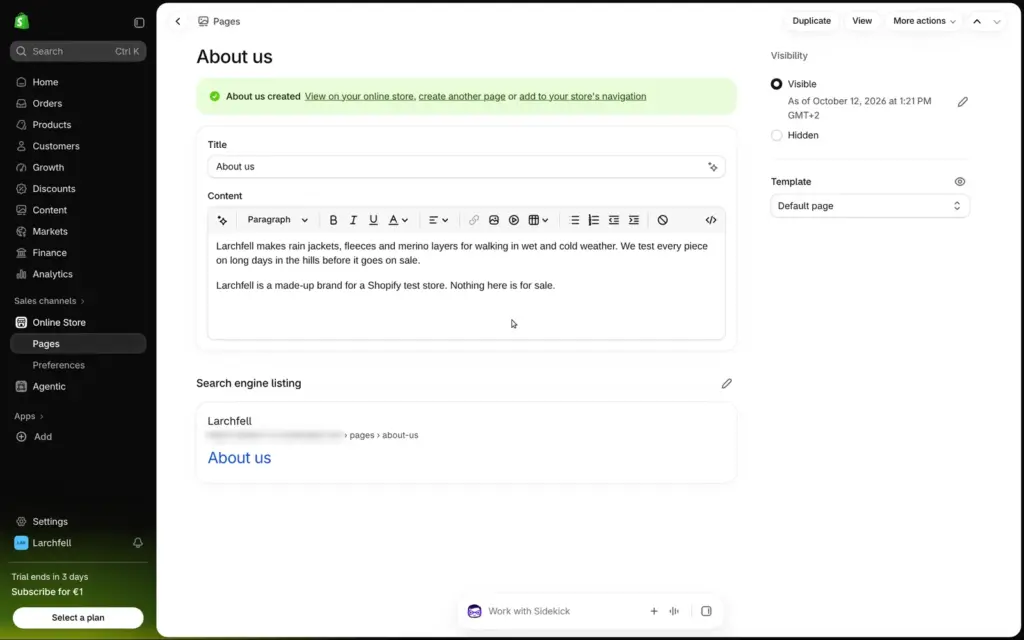Collapse the sidebar with the panel icon

[x=139, y=22]
